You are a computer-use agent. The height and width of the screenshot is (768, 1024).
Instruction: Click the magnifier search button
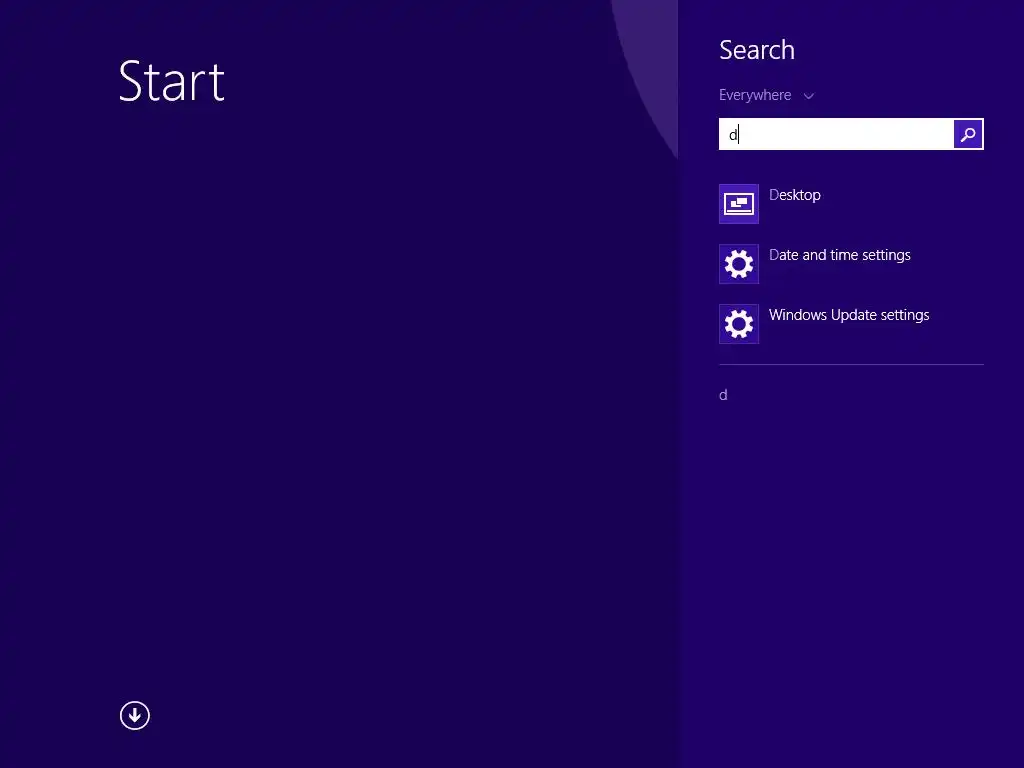pos(968,135)
